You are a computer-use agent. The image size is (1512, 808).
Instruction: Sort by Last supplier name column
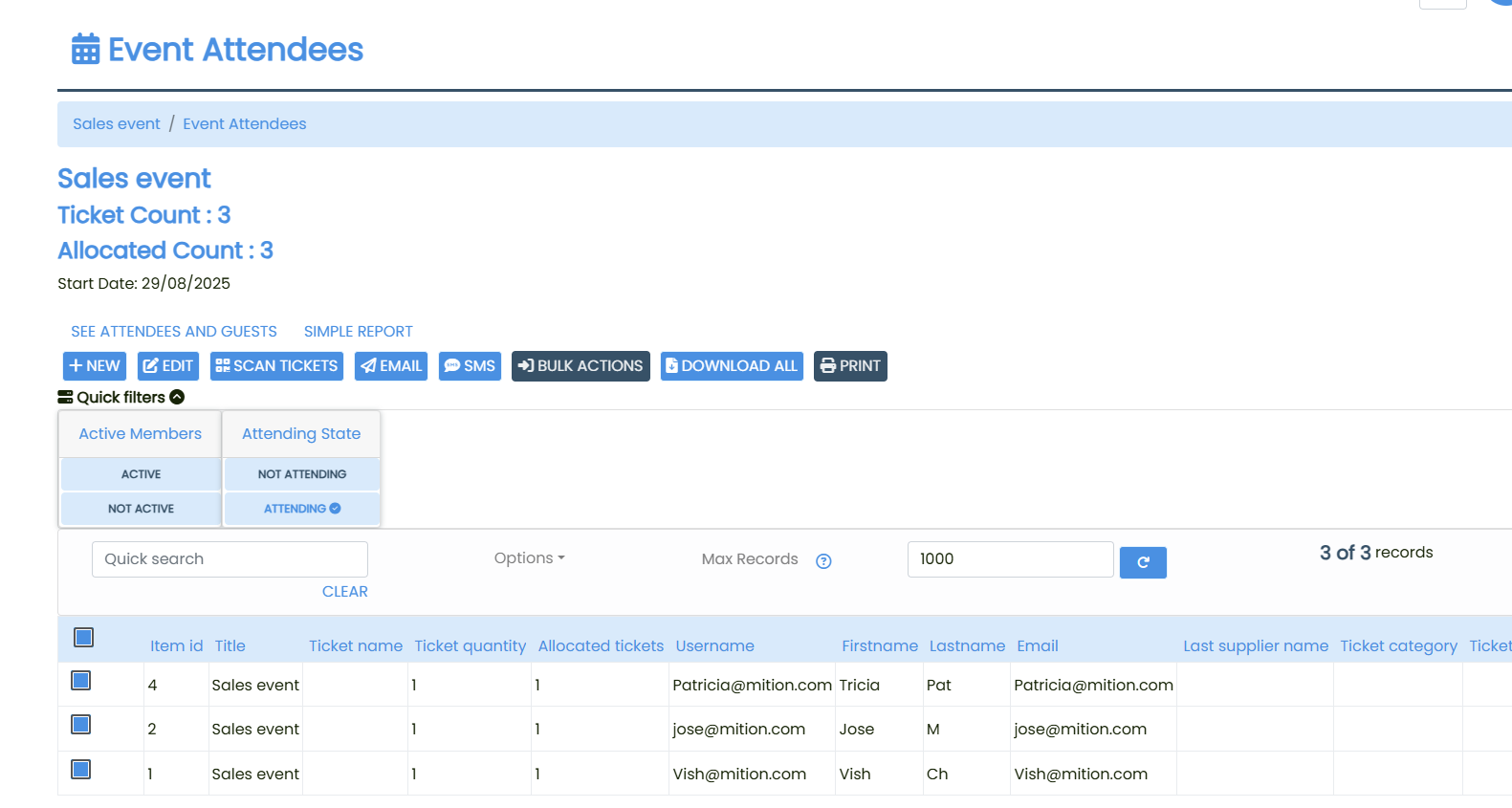tap(1256, 646)
